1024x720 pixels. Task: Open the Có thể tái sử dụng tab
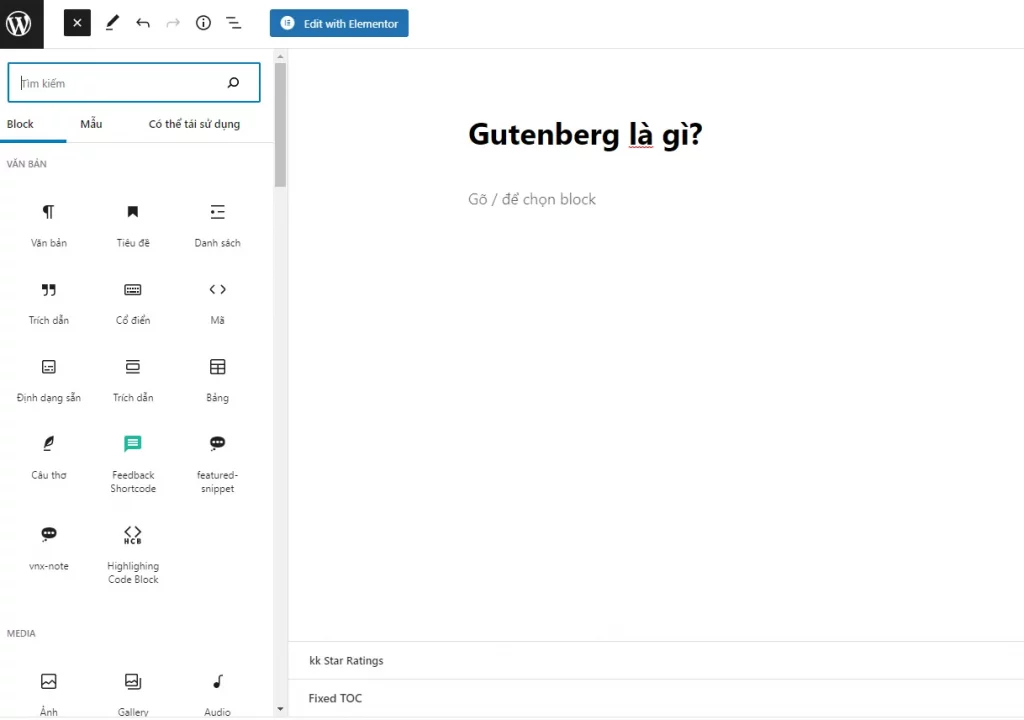pyautogui.click(x=194, y=124)
